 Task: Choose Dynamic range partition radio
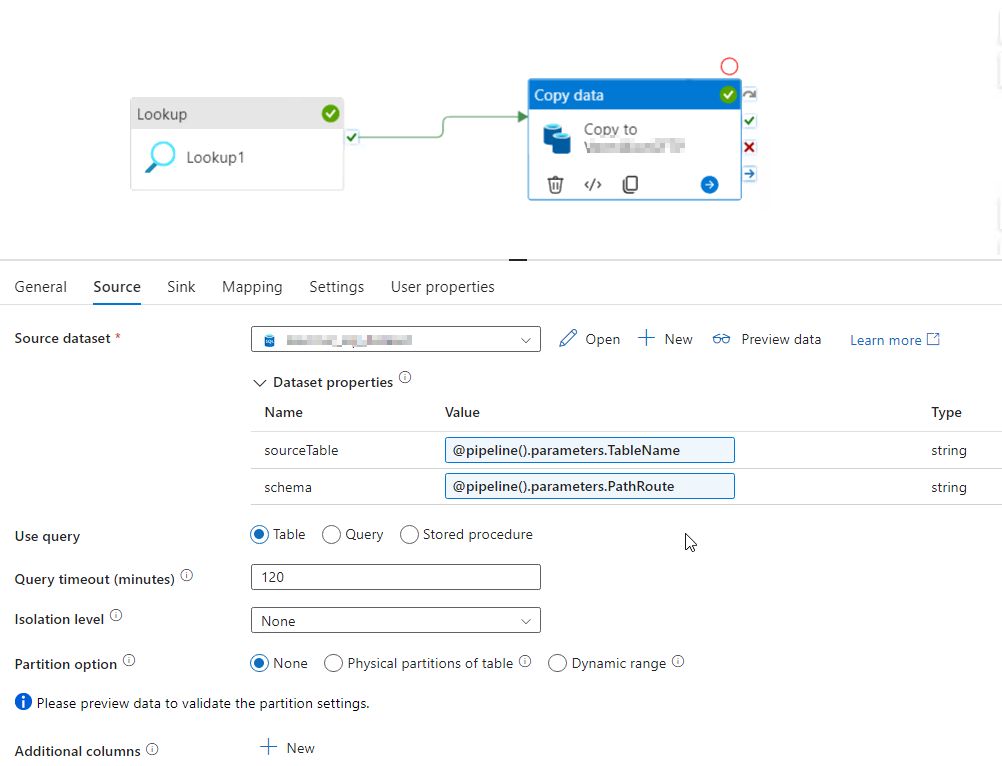click(x=557, y=663)
